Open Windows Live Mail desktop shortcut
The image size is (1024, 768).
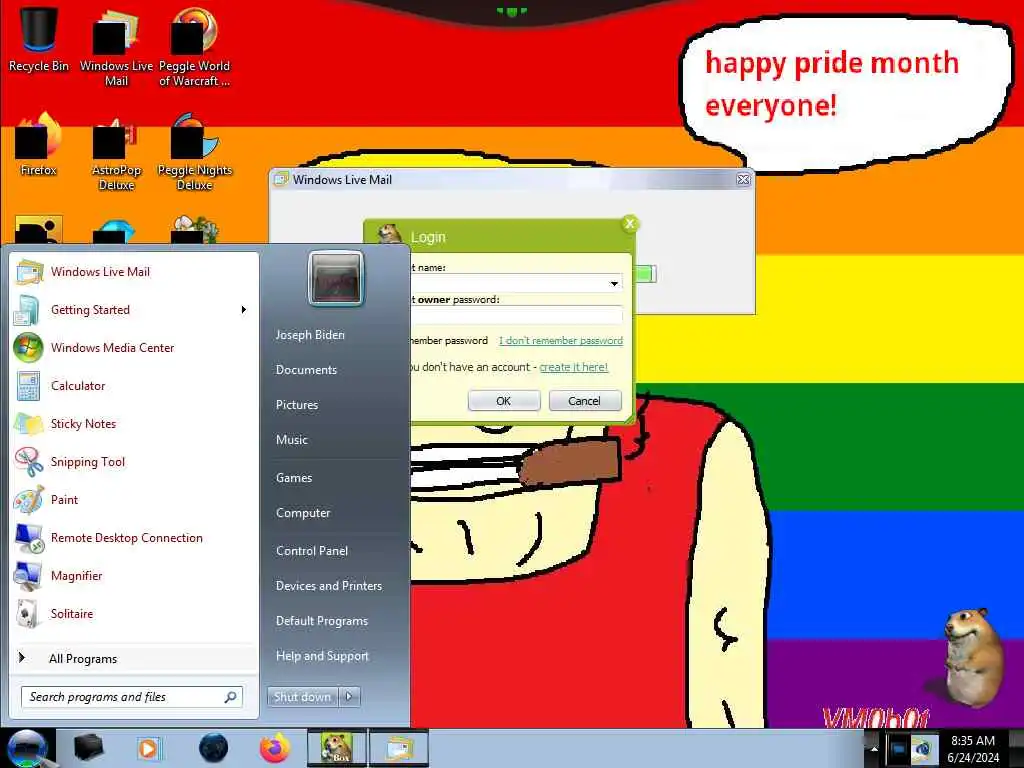pyautogui.click(x=116, y=47)
